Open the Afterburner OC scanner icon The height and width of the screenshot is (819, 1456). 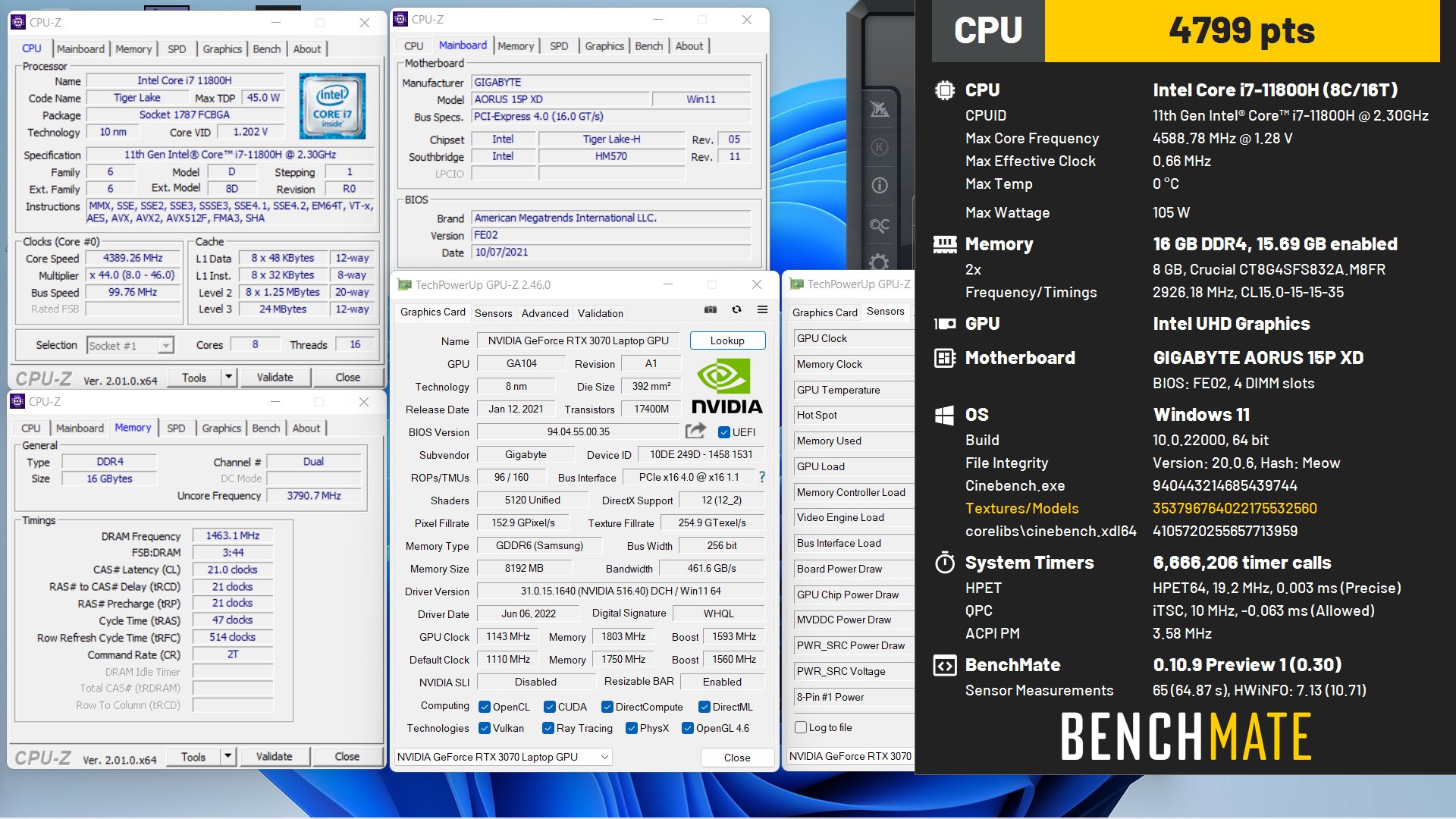click(879, 225)
